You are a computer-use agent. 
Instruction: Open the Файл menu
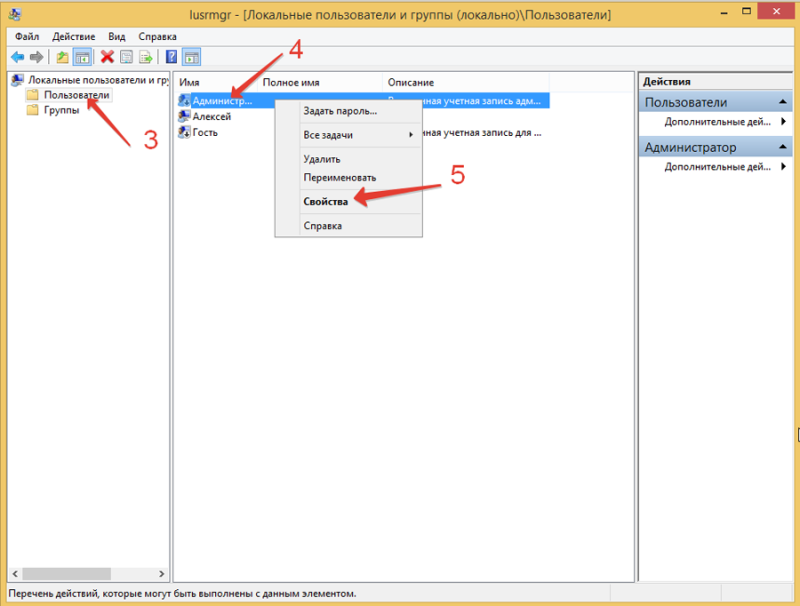point(27,35)
